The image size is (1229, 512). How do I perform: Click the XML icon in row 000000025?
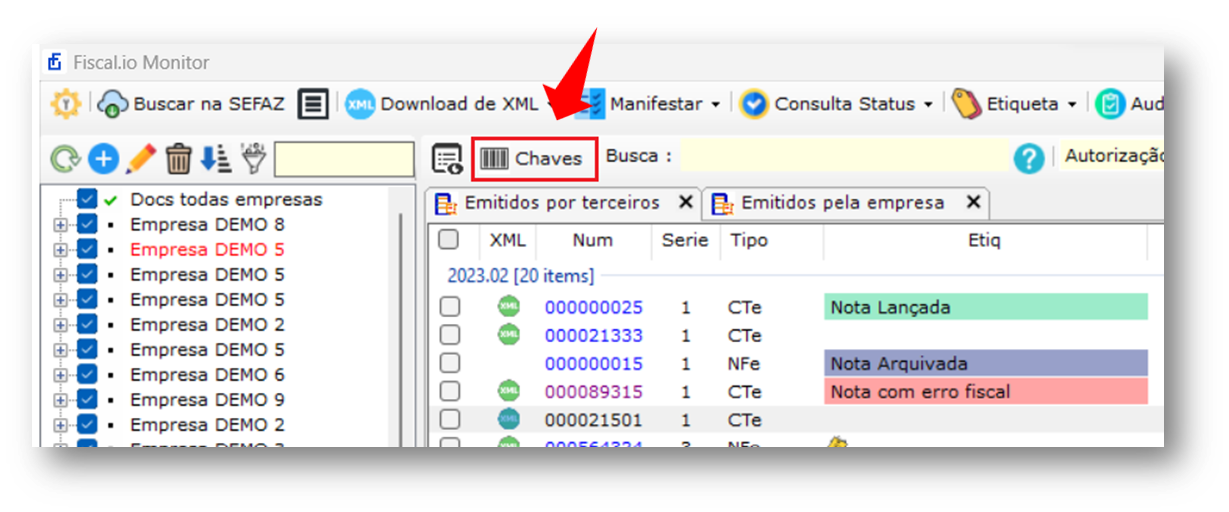pos(509,306)
